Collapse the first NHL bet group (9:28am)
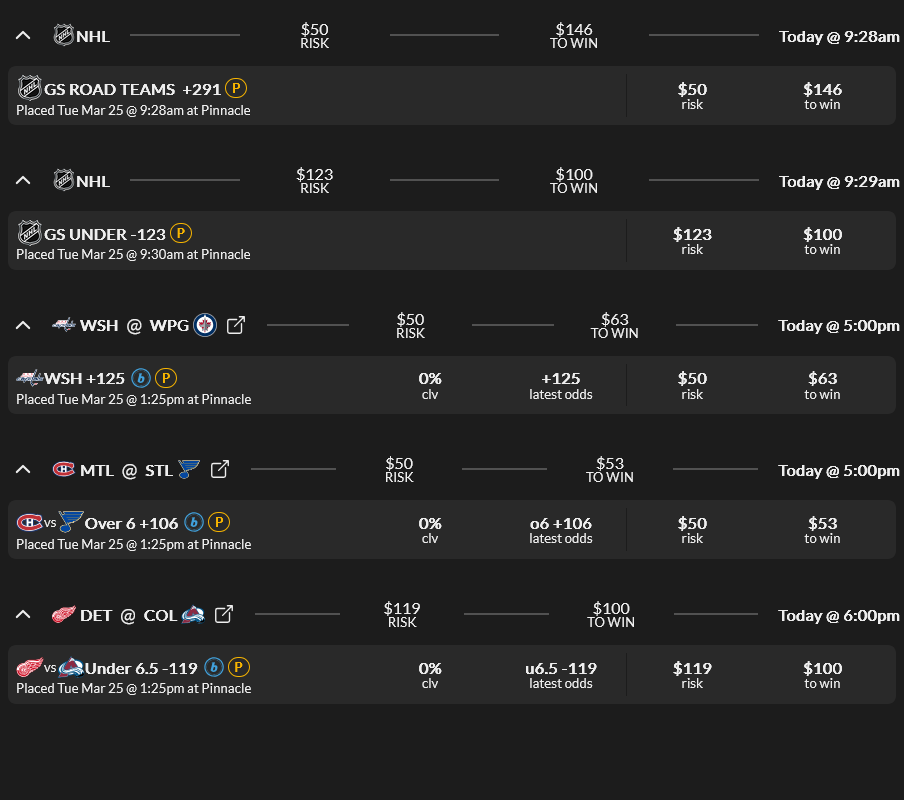 [23, 36]
